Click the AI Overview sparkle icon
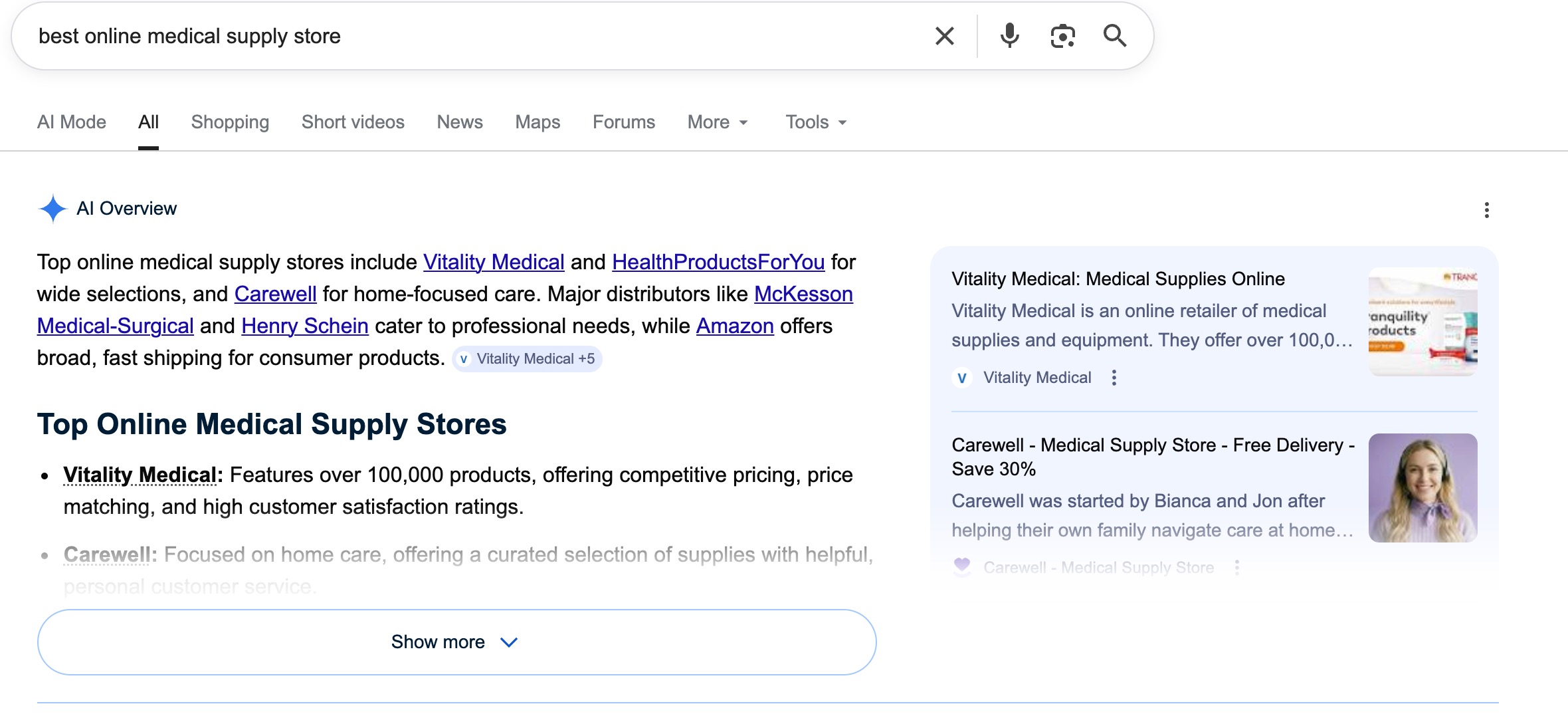 point(52,209)
